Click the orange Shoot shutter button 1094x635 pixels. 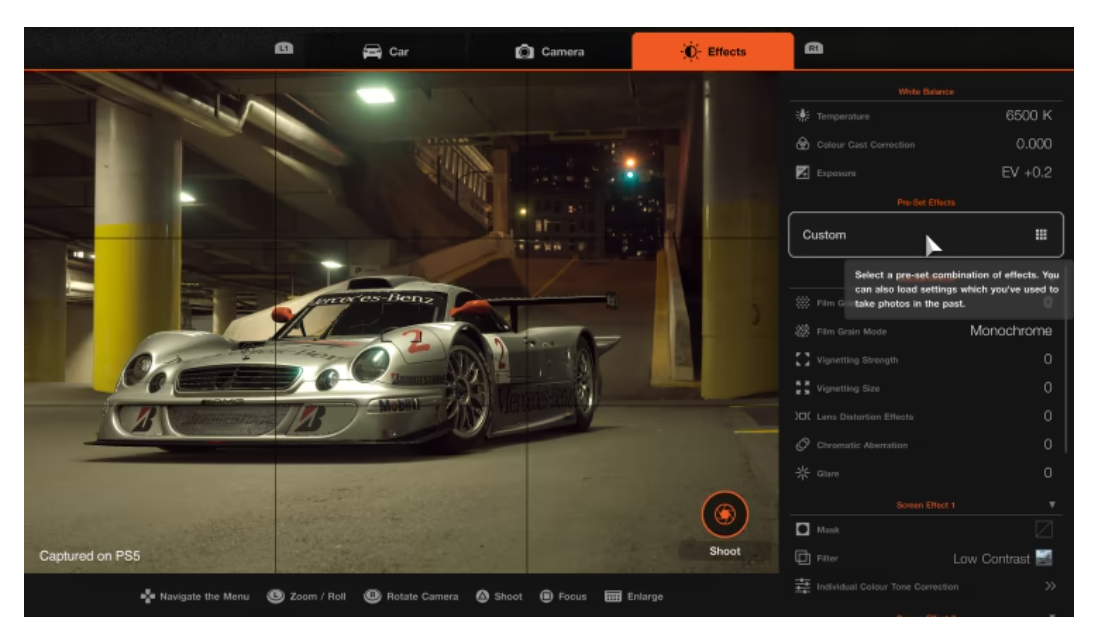coord(725,515)
